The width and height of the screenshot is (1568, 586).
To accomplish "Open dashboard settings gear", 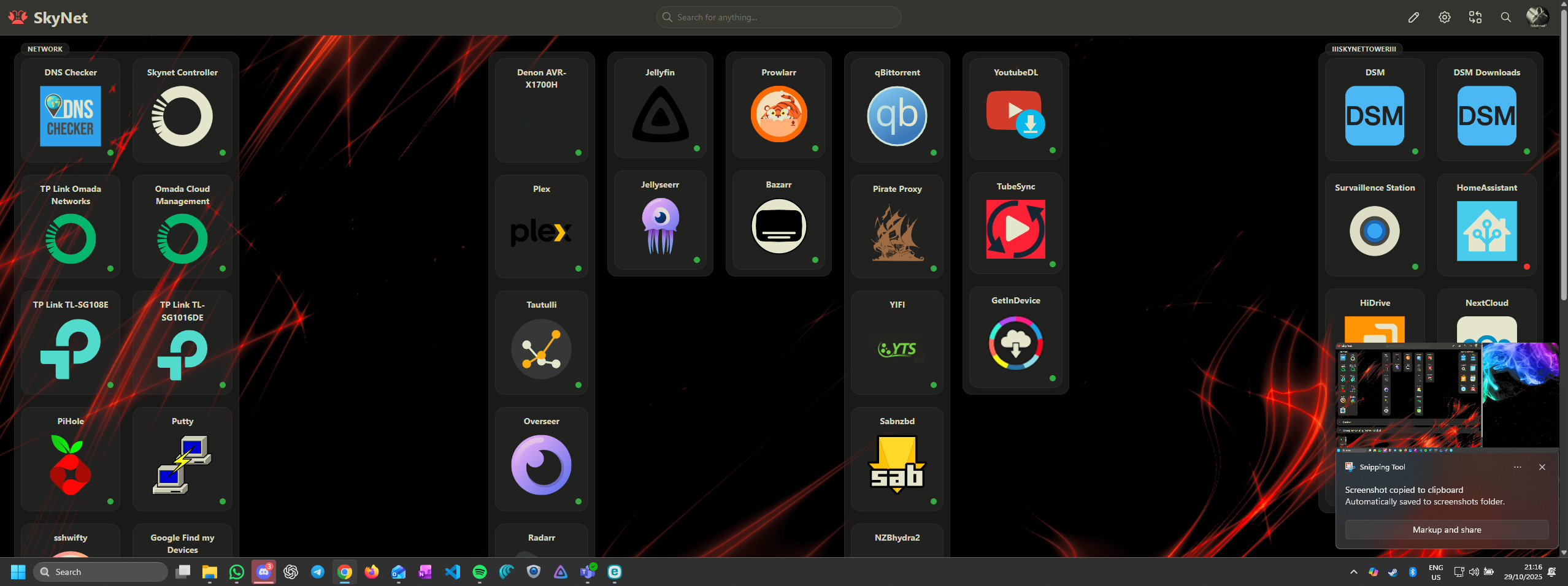I will coord(1444,17).
